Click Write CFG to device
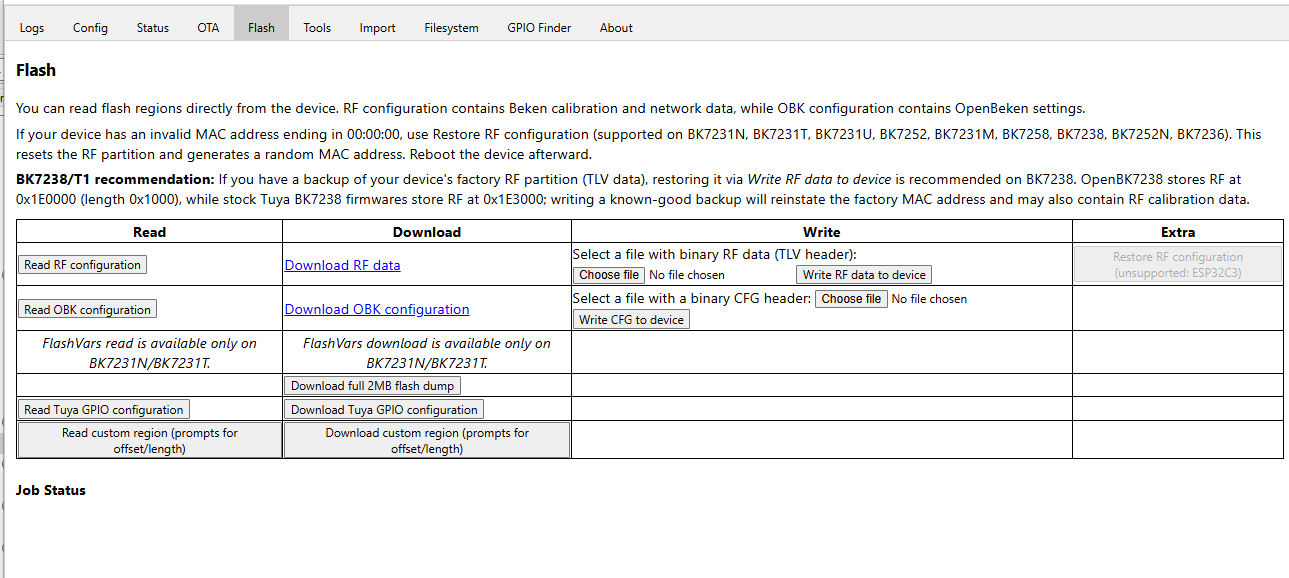This screenshot has width=1289, height=578. 631,320
